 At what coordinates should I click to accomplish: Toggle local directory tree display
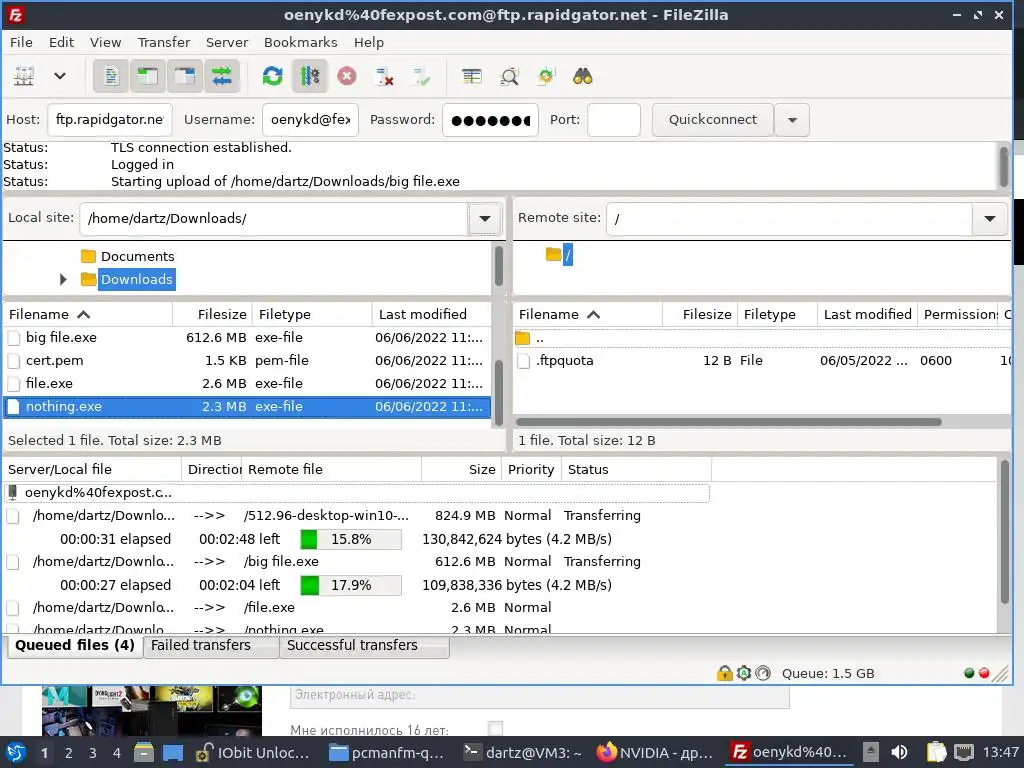[148, 76]
